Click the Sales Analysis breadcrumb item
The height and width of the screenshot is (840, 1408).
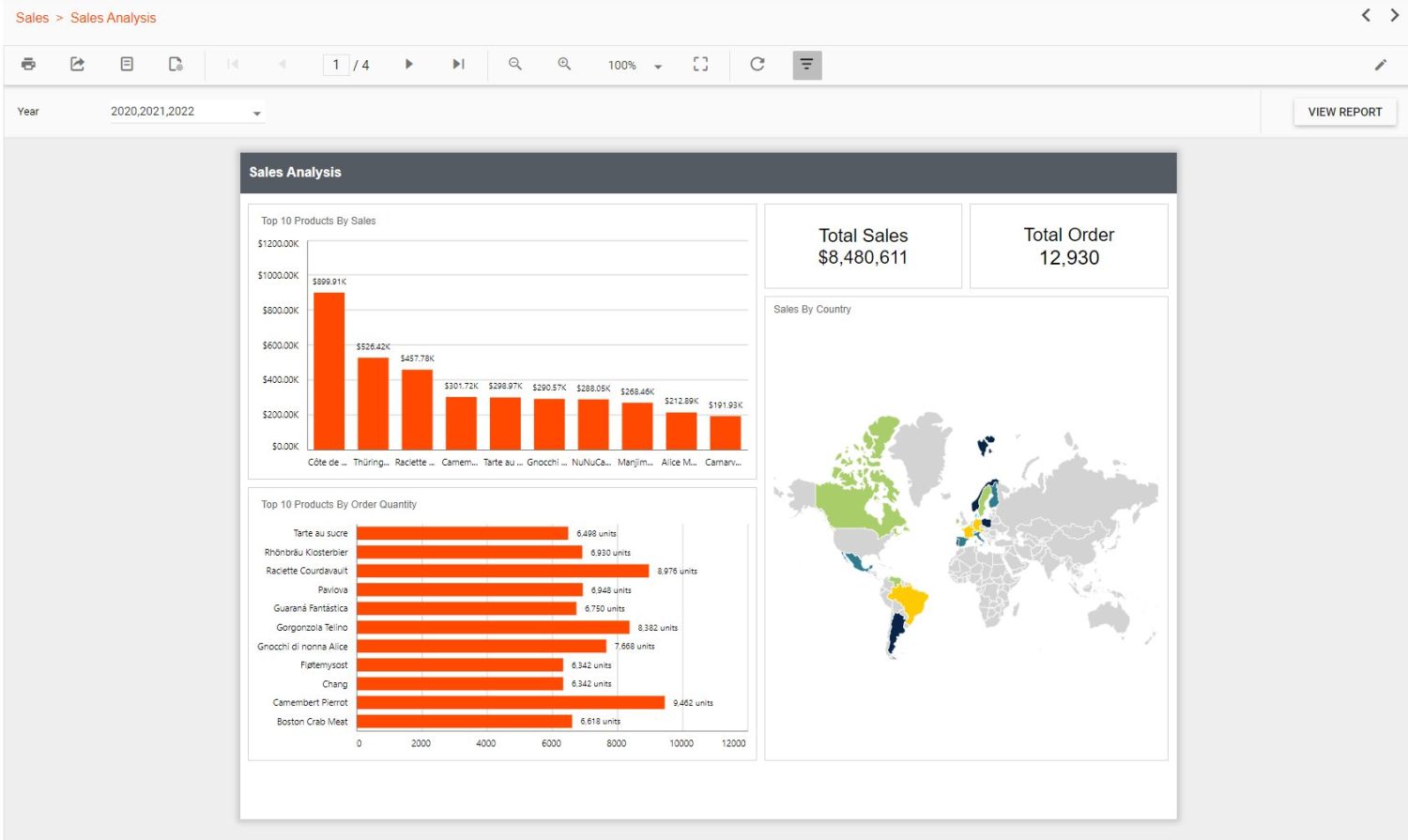coord(114,18)
